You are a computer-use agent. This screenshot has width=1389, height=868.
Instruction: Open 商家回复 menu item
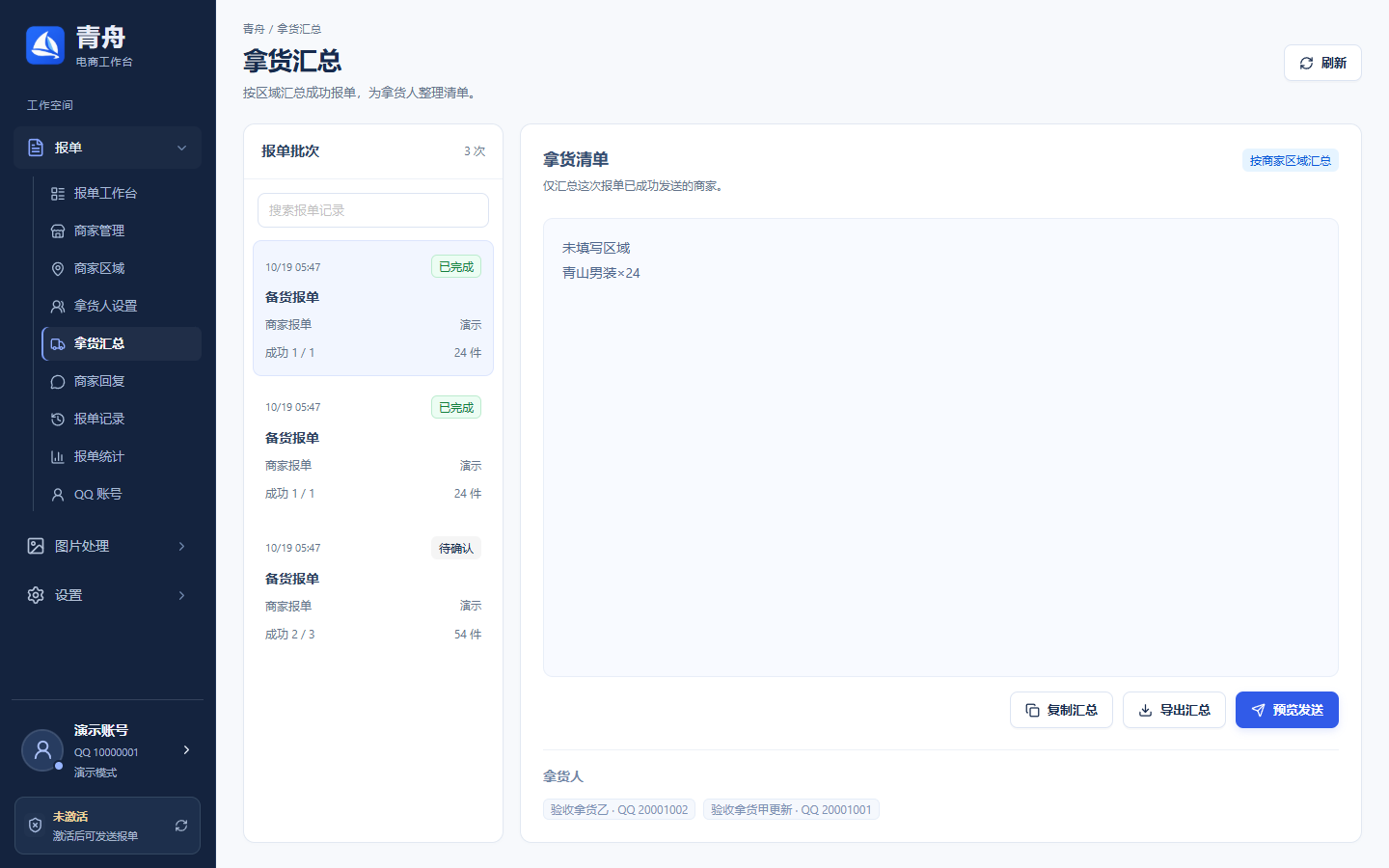pos(122,382)
